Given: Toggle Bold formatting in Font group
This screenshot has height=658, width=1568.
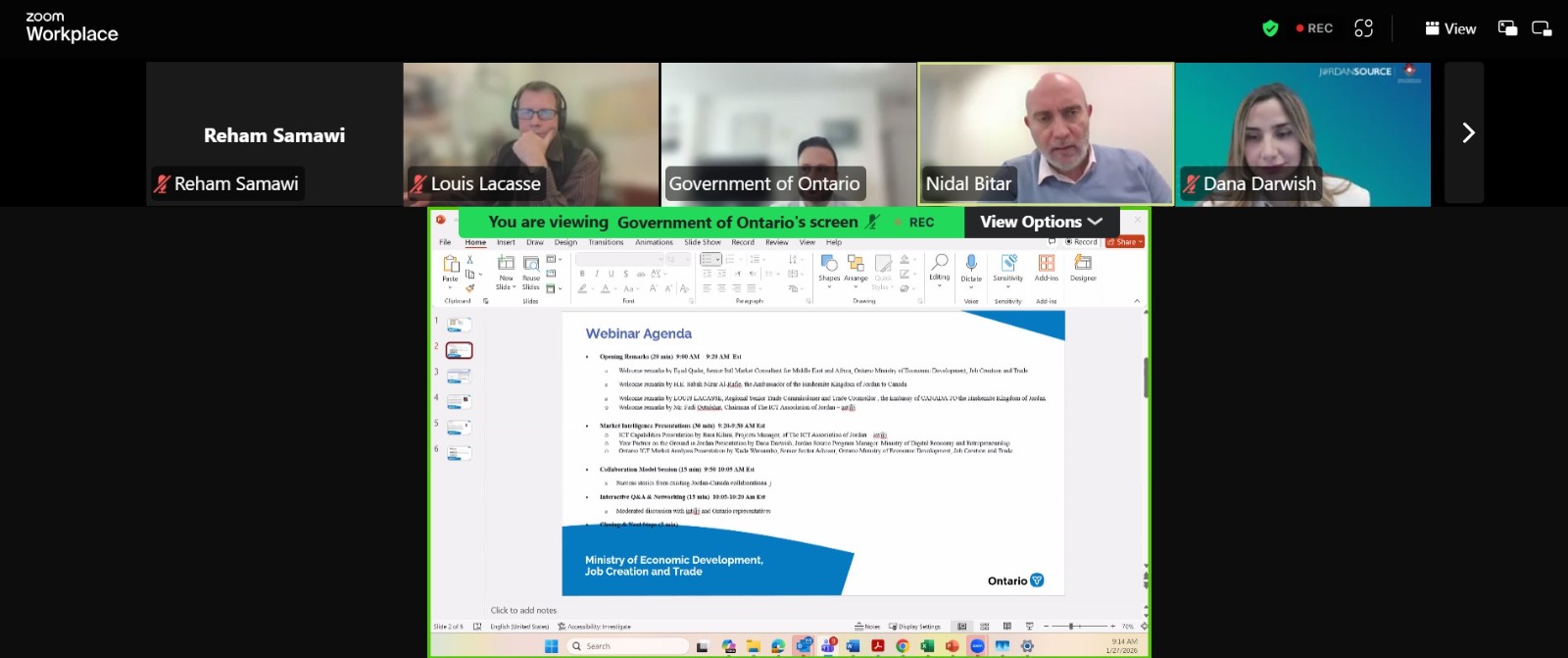Looking at the screenshot, I should (x=582, y=274).
